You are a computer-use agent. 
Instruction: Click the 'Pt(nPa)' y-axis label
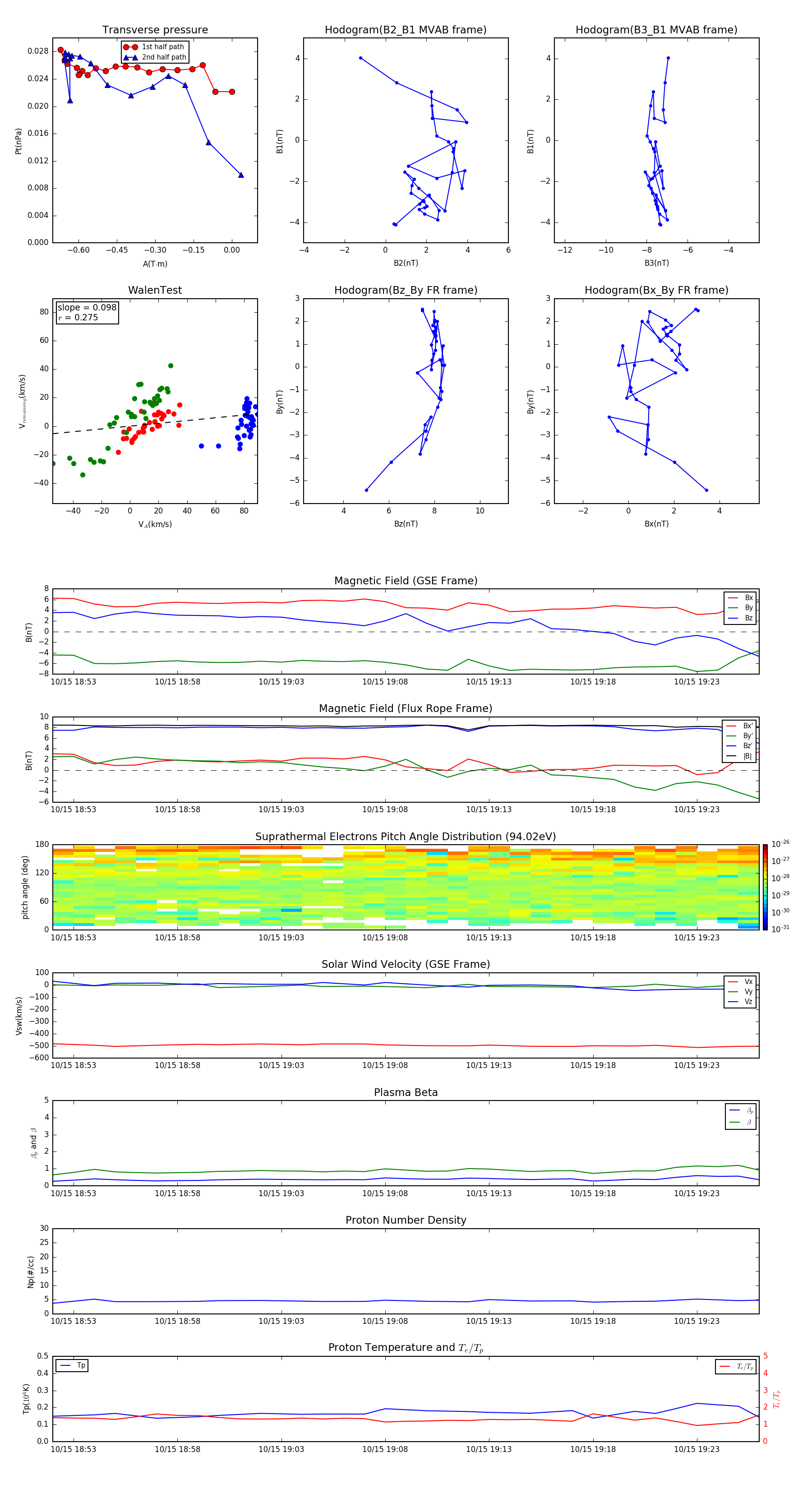(18, 141)
